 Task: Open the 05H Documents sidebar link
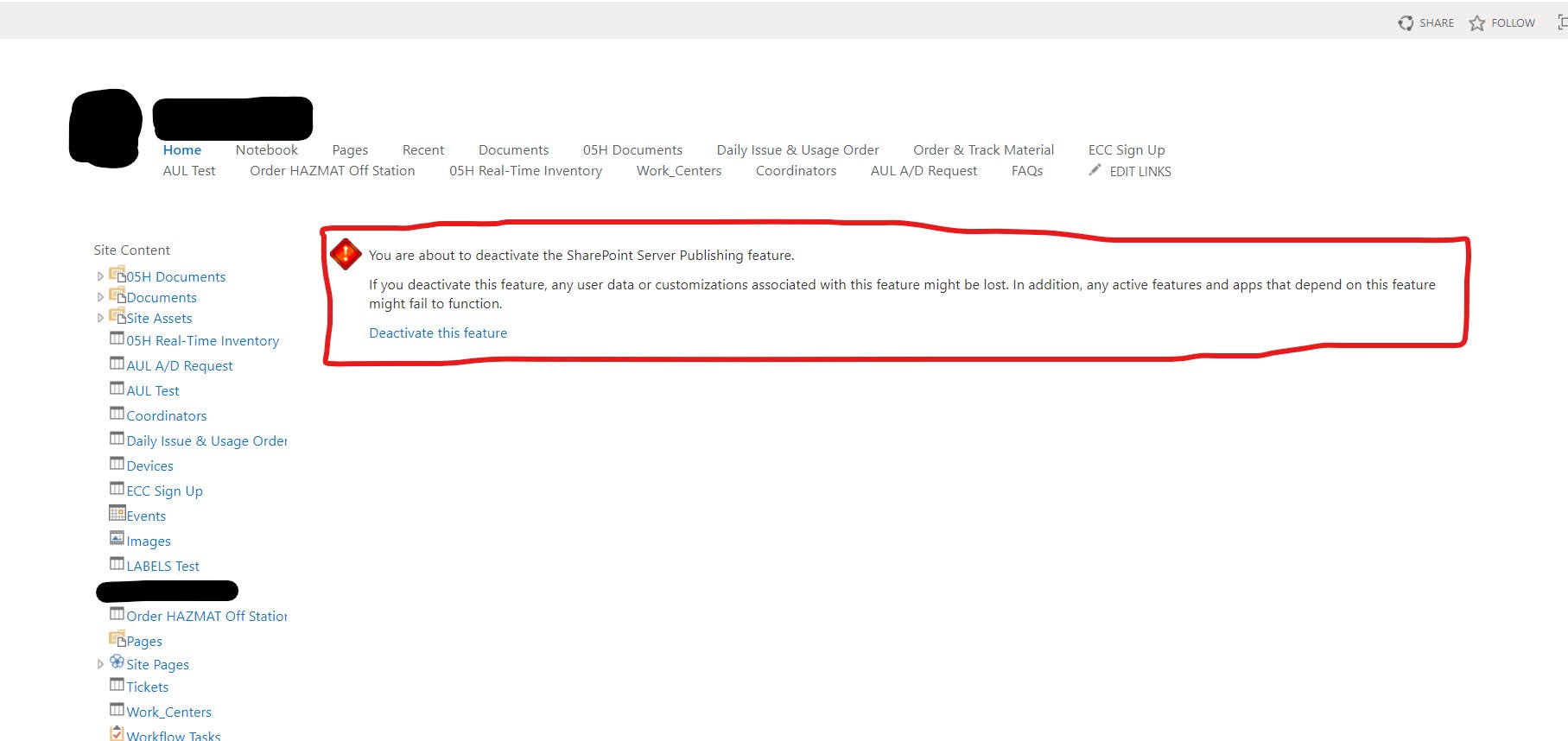point(176,276)
